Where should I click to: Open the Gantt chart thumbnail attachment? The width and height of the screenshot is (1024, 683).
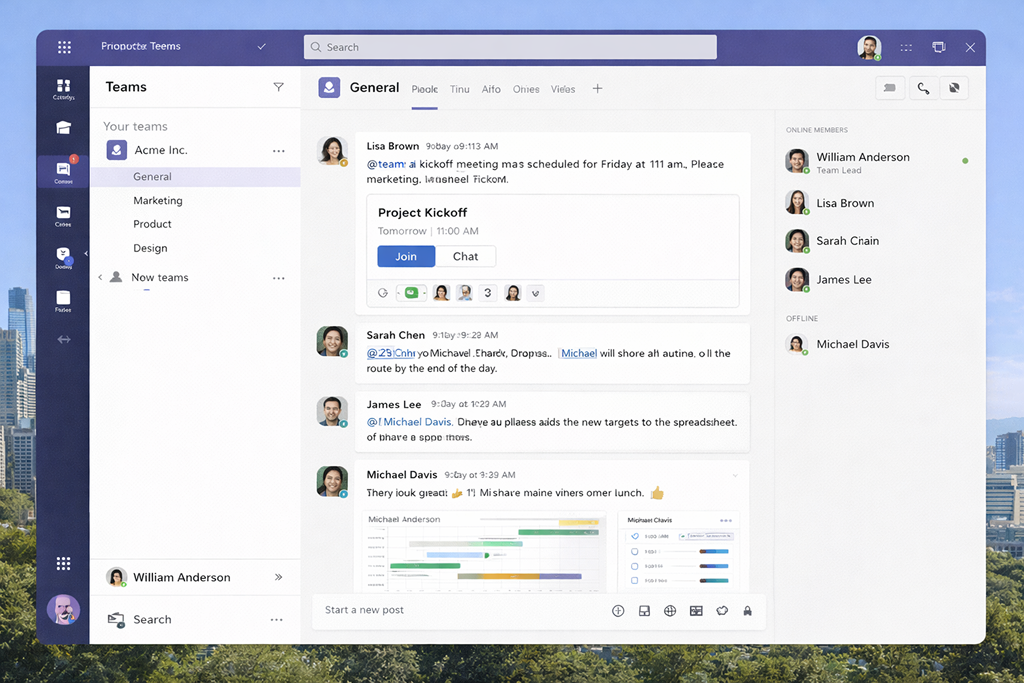(x=483, y=551)
